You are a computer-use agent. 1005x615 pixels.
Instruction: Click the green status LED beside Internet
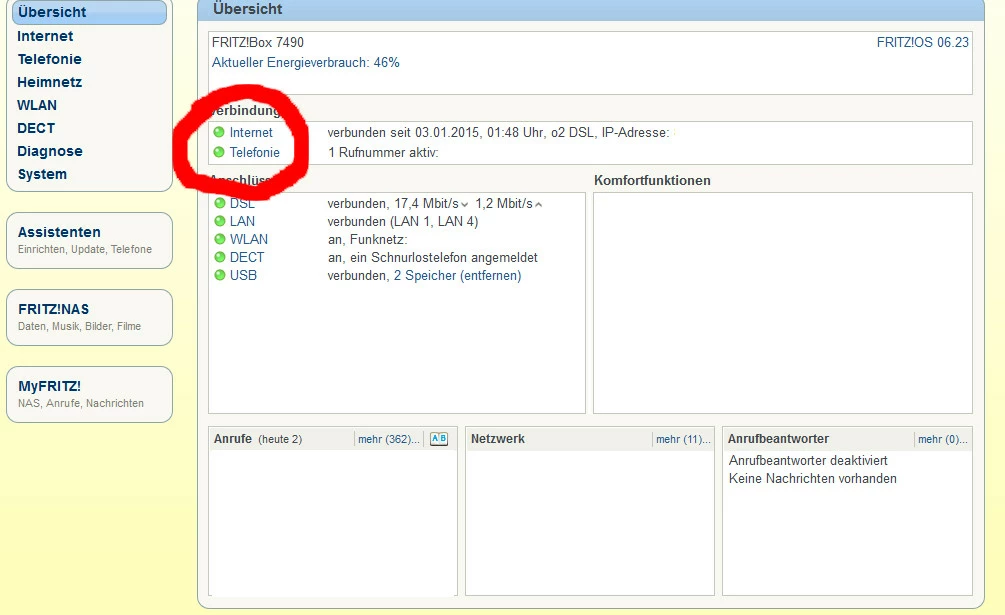(219, 132)
